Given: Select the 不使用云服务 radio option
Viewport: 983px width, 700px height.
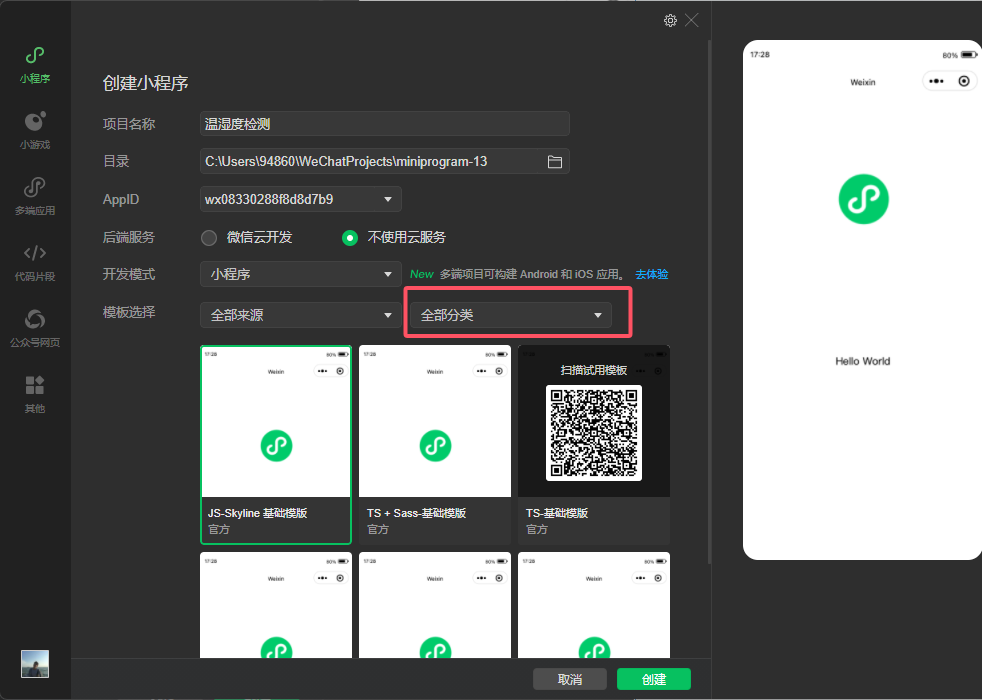Looking at the screenshot, I should 350,238.
